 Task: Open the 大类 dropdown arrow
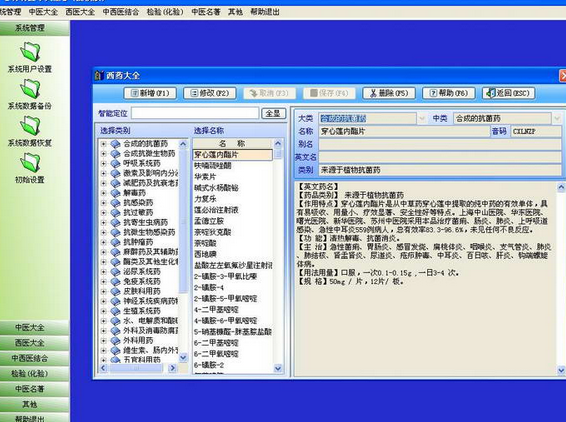click(422, 118)
